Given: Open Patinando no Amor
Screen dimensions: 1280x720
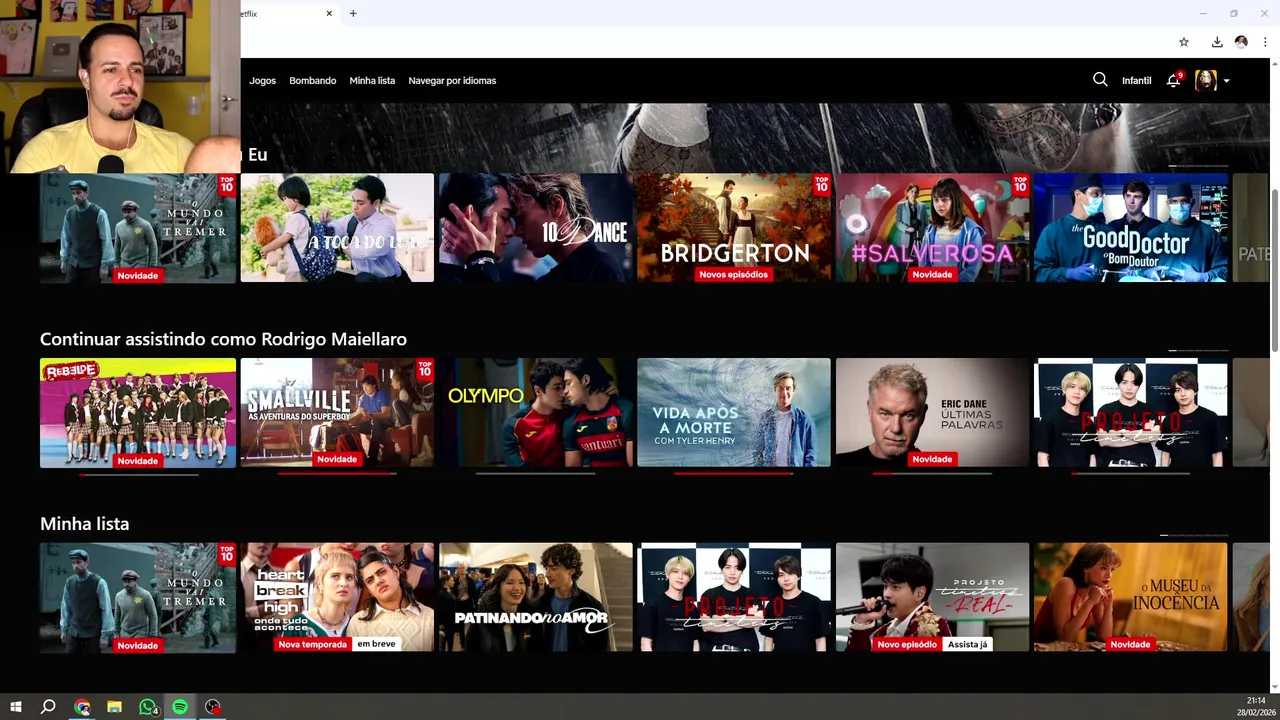Looking at the screenshot, I should tap(536, 597).
